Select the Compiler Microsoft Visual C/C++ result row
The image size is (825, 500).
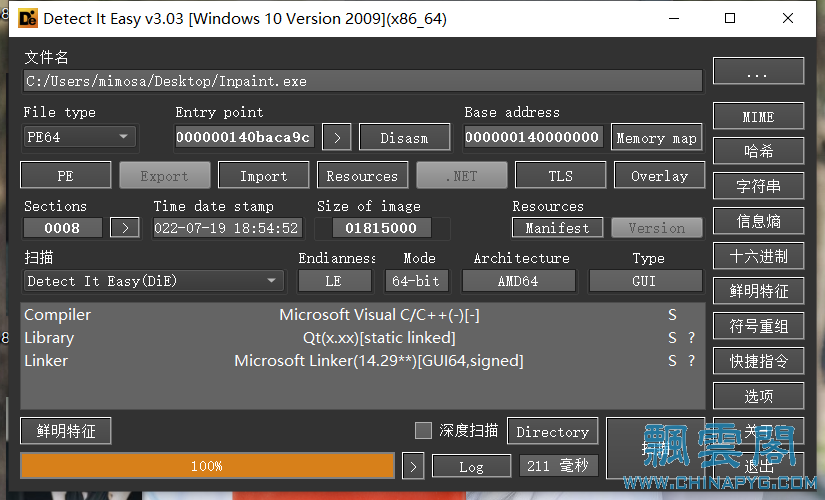click(x=363, y=315)
